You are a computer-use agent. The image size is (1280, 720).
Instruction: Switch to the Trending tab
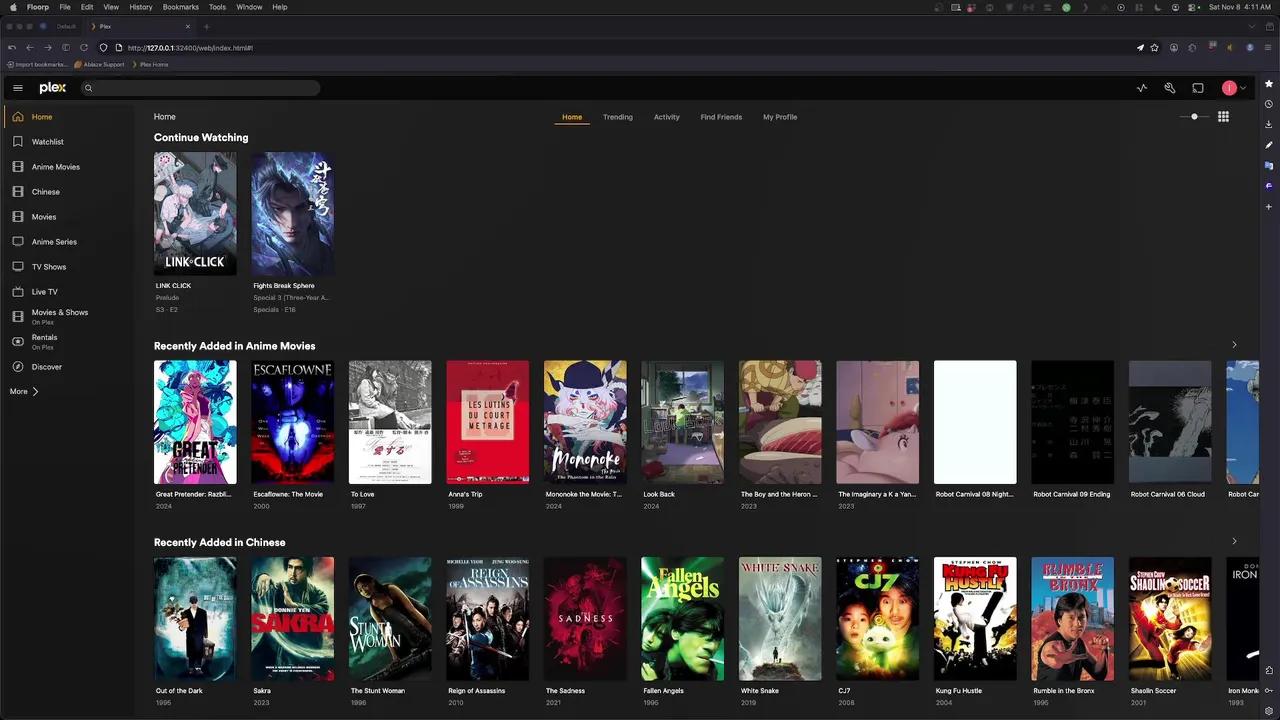point(617,117)
